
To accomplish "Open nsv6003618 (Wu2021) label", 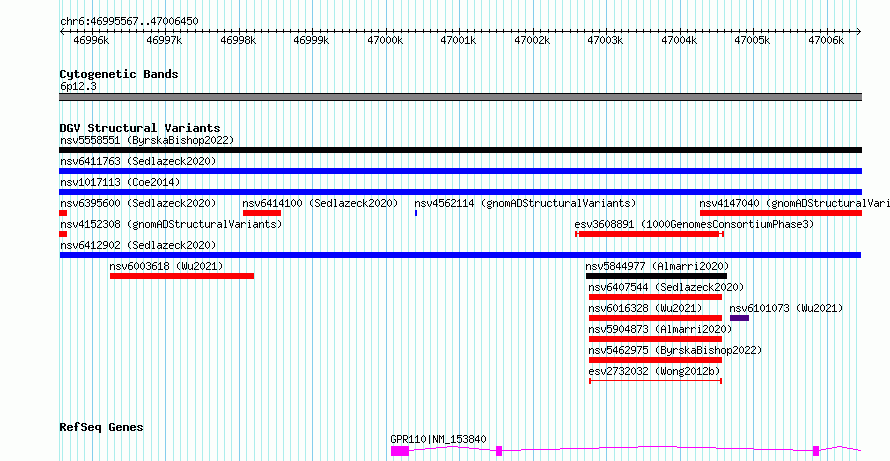I will pyautogui.click(x=166, y=266).
